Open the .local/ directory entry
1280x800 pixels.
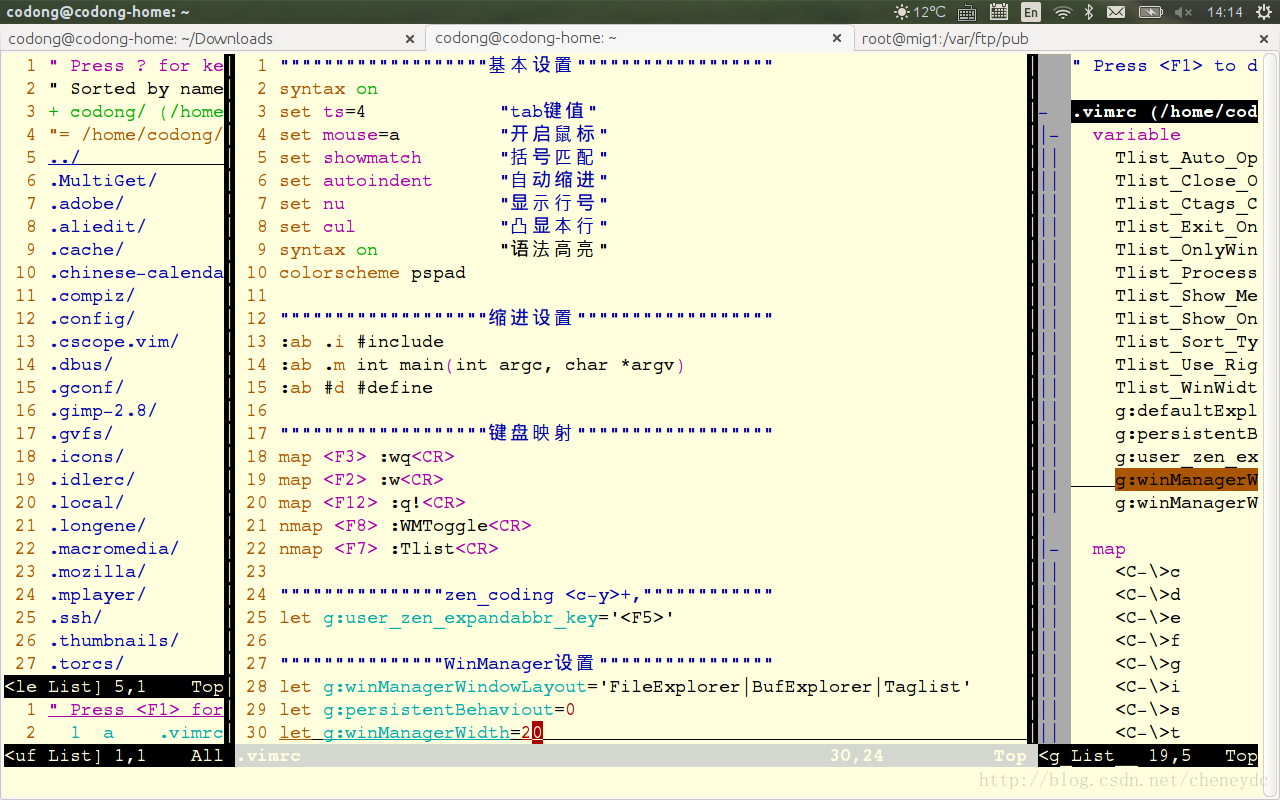87,503
